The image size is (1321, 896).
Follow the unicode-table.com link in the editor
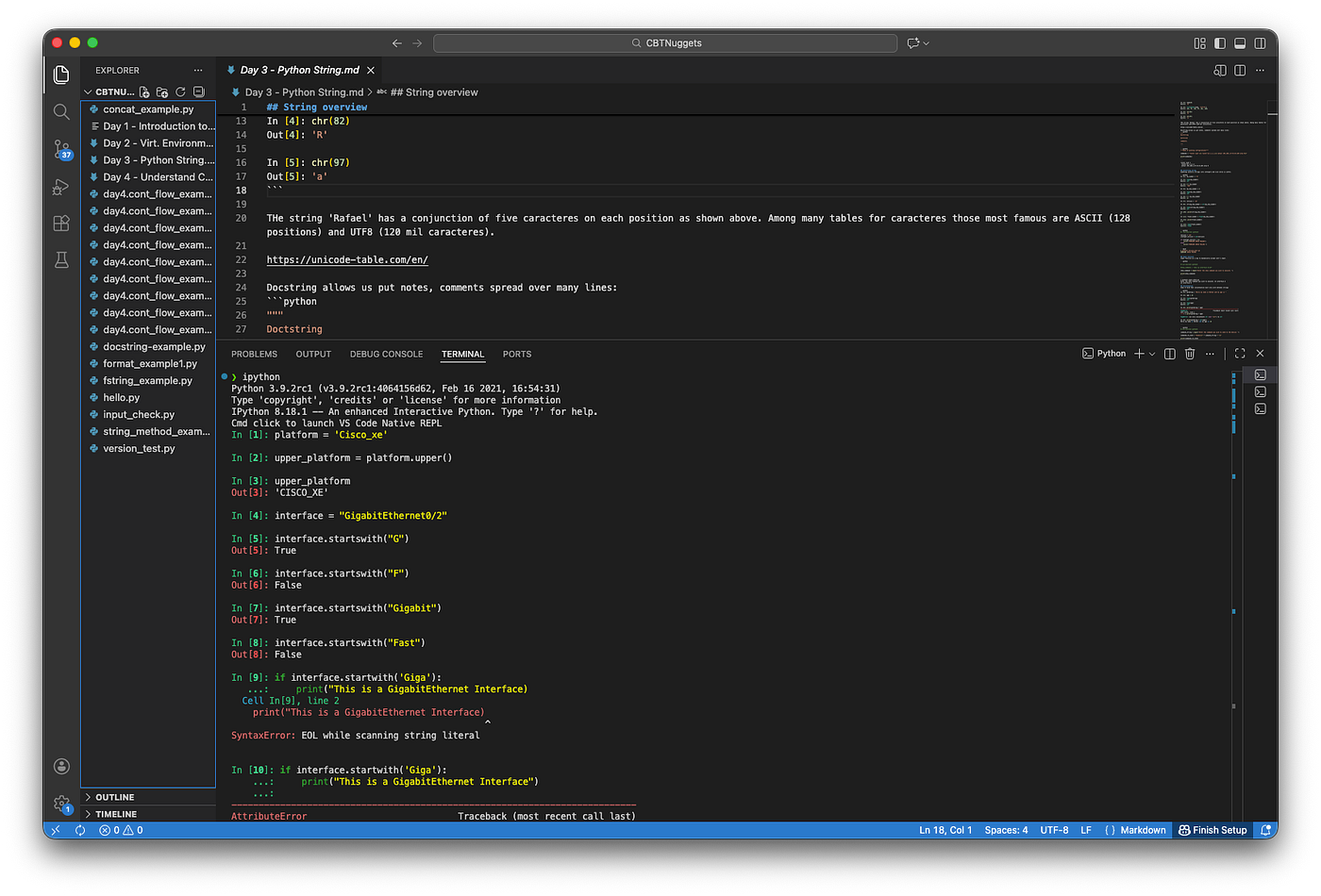347,260
